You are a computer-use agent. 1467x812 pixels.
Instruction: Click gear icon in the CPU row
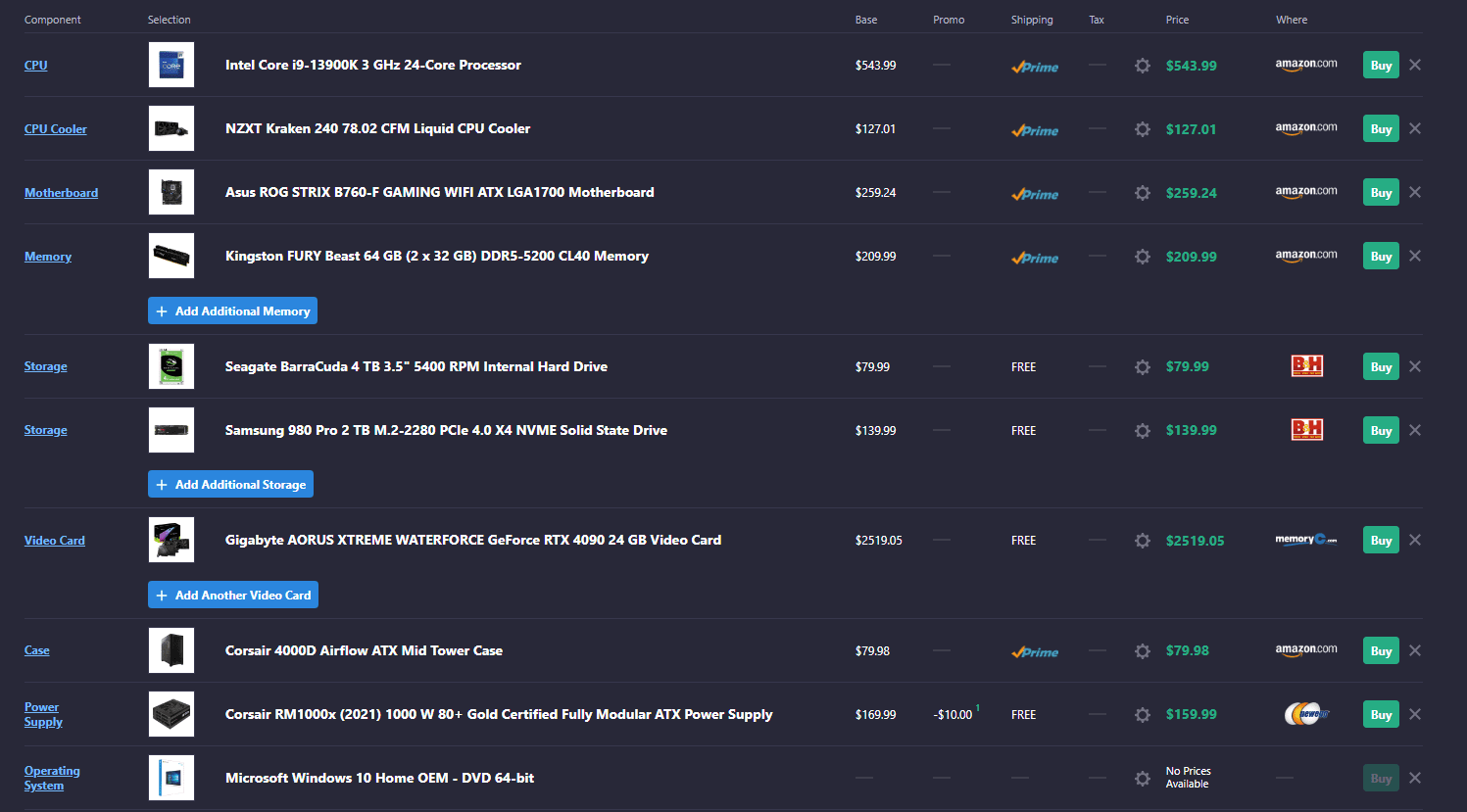pyautogui.click(x=1142, y=66)
